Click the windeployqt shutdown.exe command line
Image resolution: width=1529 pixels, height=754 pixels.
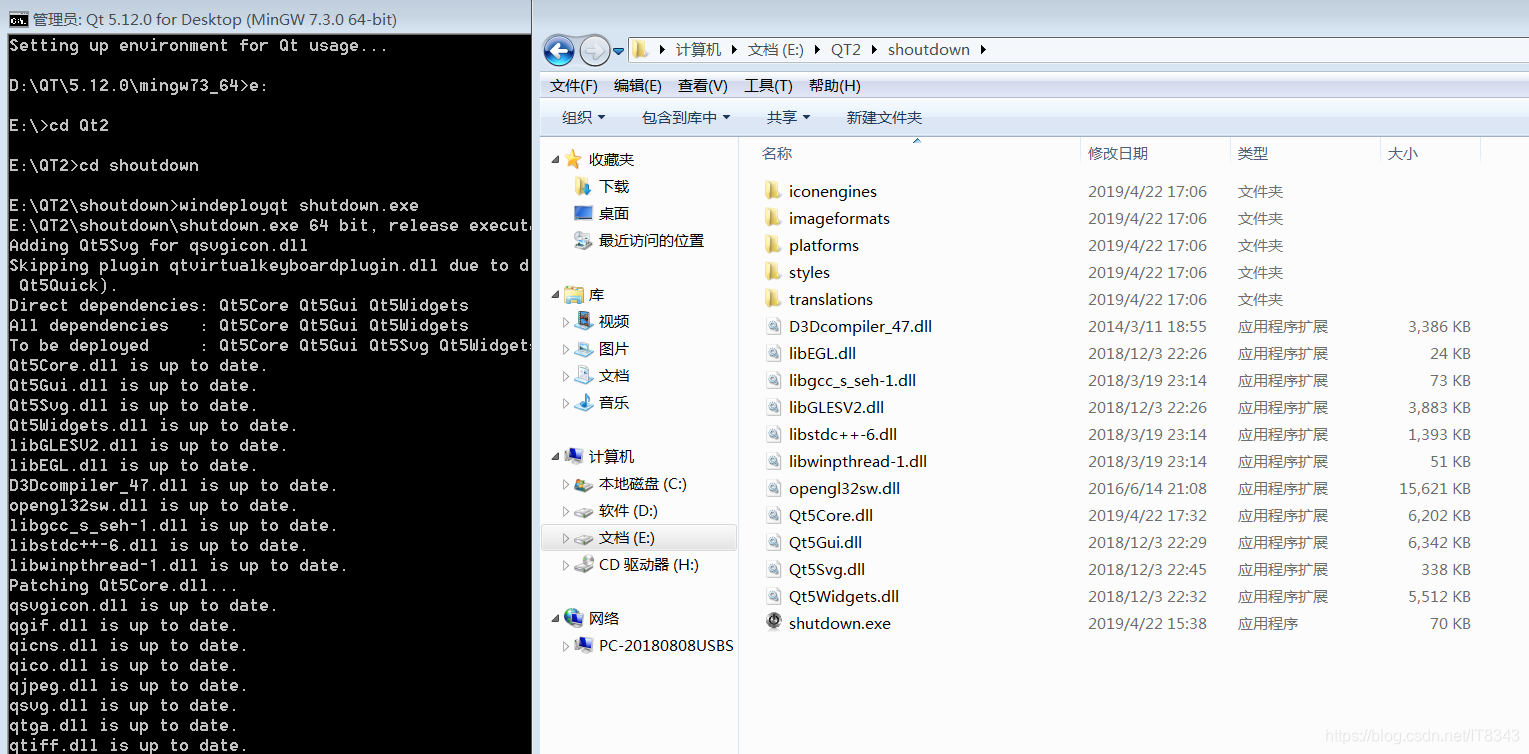214,205
